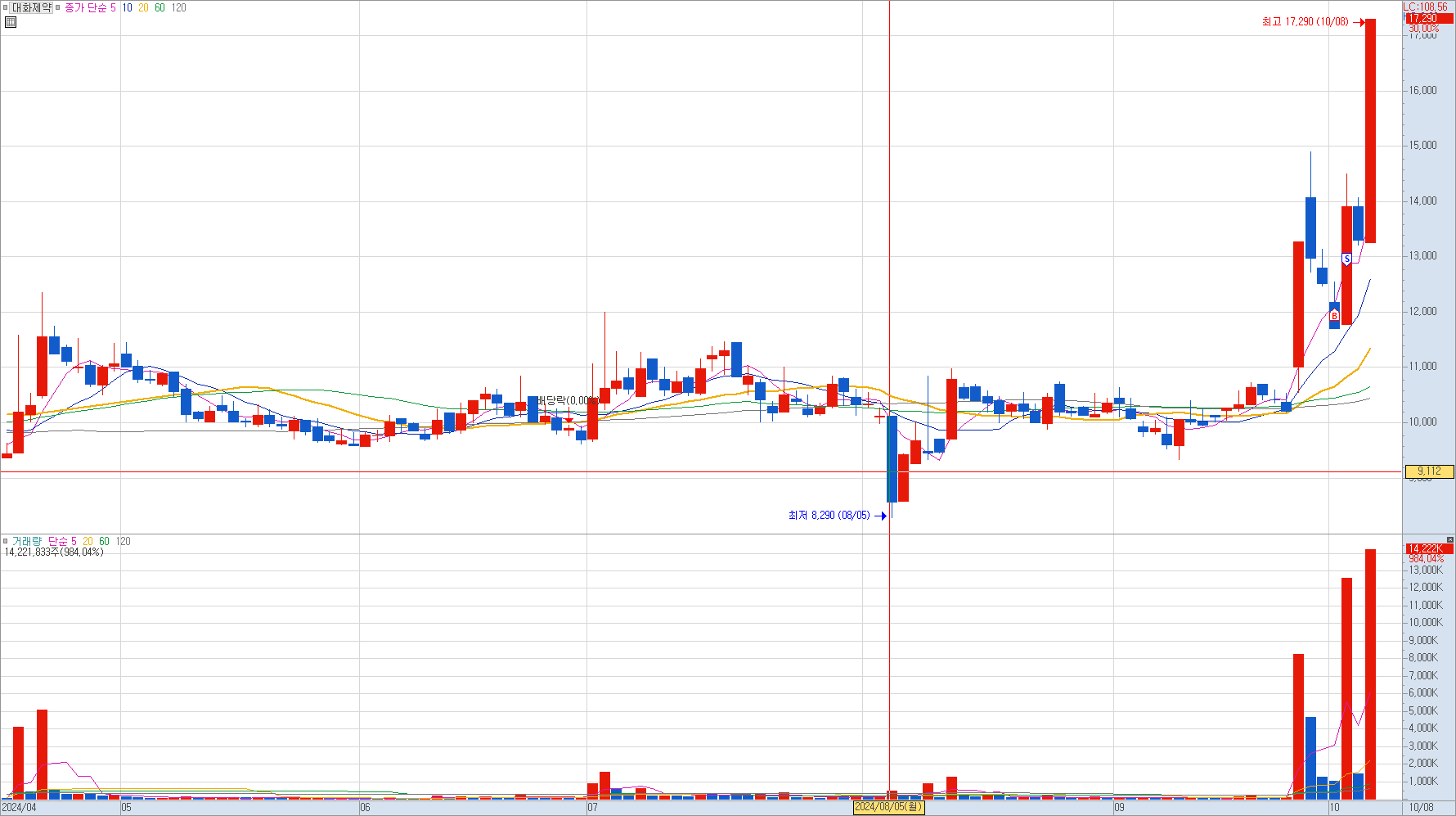Select the 단순 5 volume average label
Screen dimensions: 1456x816
[x=62, y=541]
